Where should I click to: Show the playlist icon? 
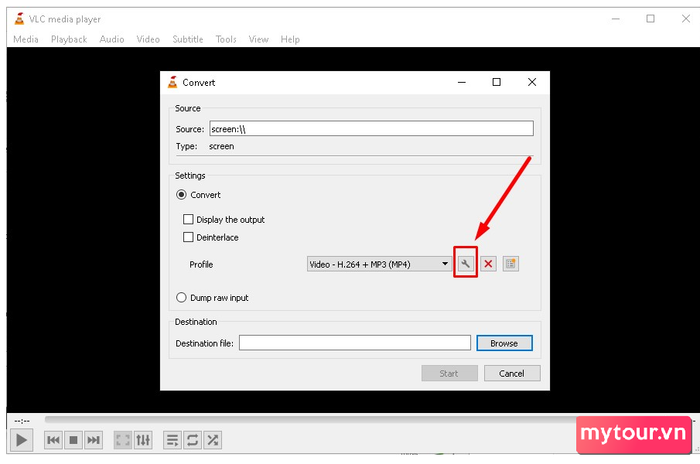172,440
